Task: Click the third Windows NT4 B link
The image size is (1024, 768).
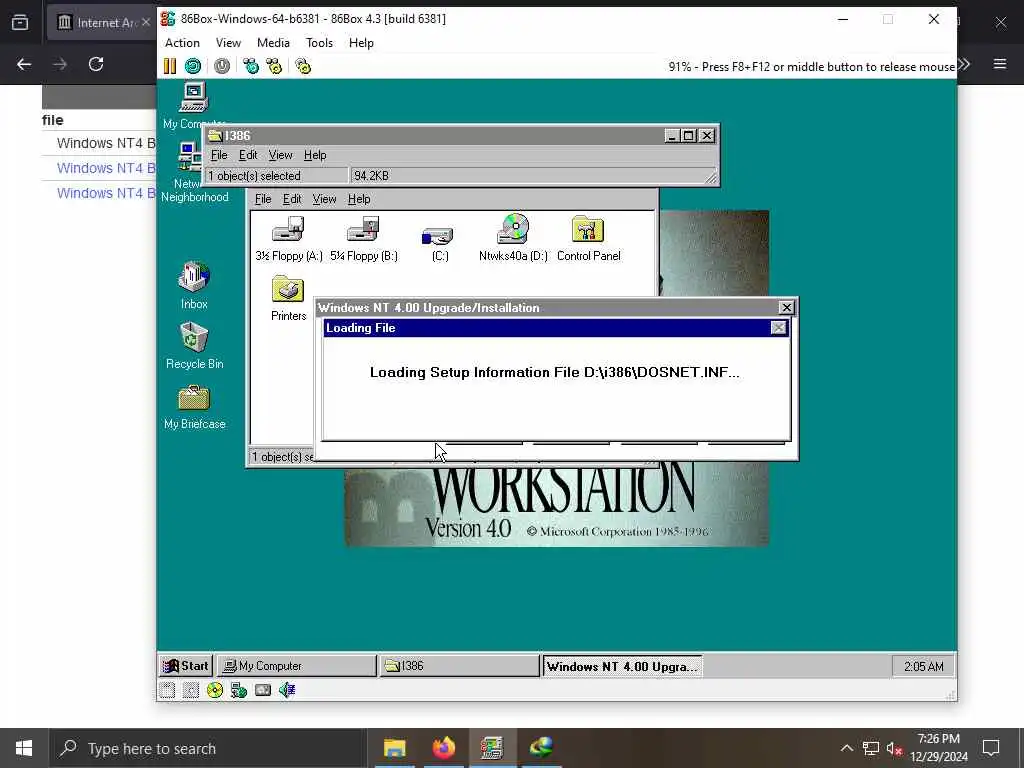Action: 106,193
